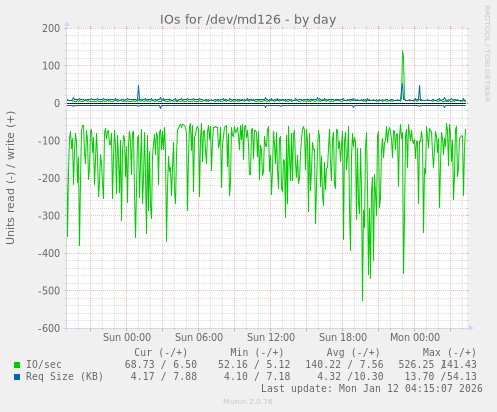Click the '100' y-axis label
Viewport: 497px width, 412px height.
[x=51, y=66]
